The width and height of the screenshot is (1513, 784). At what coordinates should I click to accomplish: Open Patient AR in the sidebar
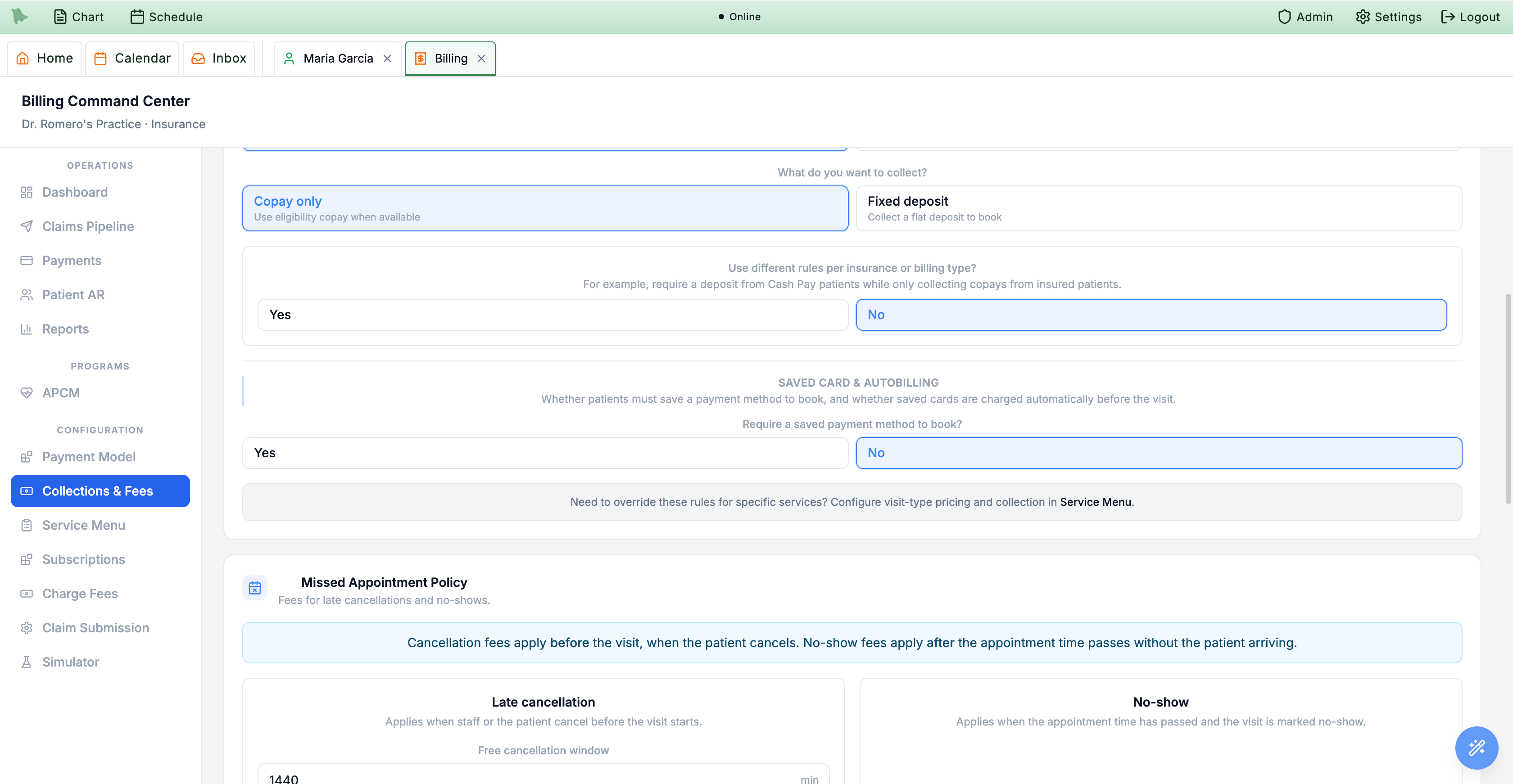pyautogui.click(x=100, y=295)
